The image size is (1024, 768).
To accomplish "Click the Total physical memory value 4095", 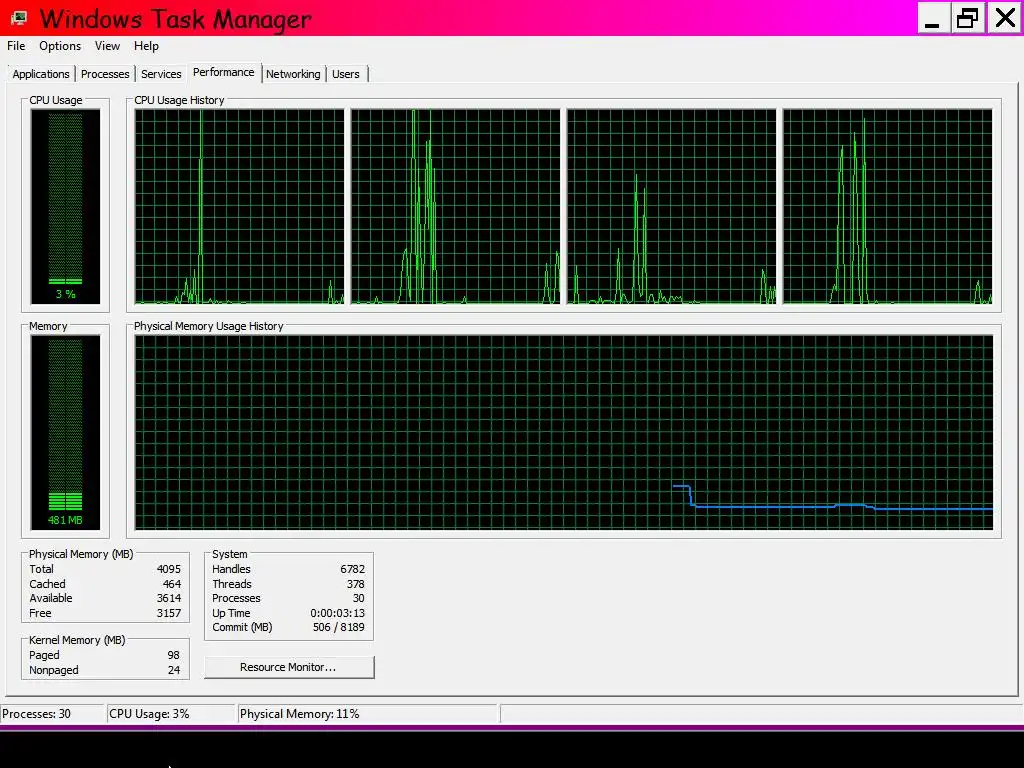I will tap(168, 569).
